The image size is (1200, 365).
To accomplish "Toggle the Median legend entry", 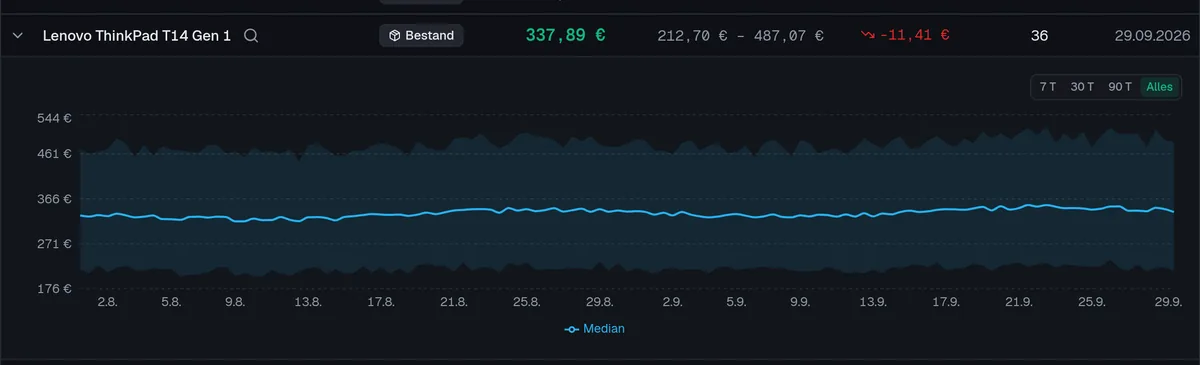I will click(x=595, y=328).
